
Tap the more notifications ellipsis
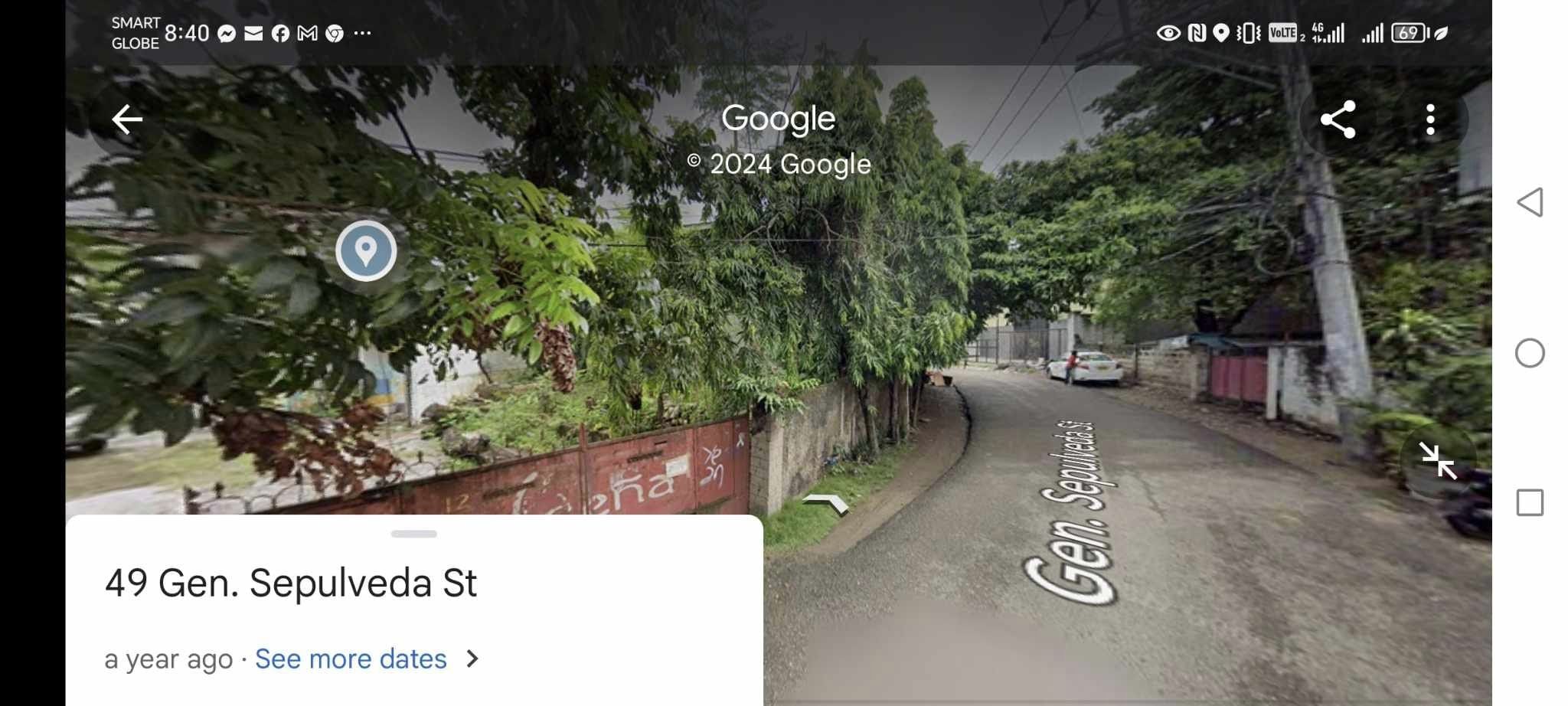[x=362, y=33]
